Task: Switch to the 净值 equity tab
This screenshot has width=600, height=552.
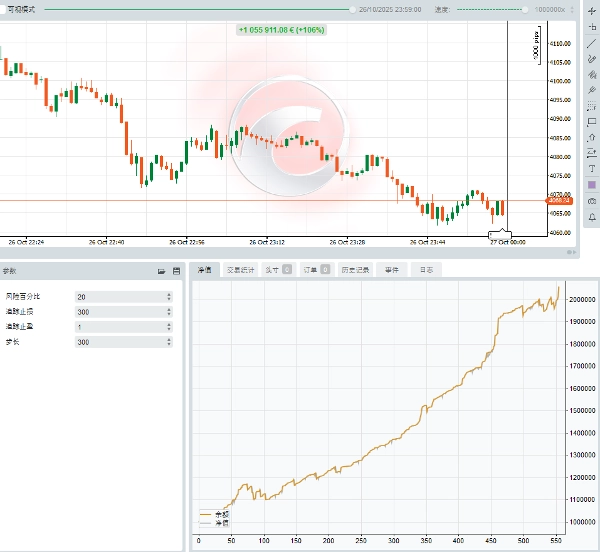Action: pyautogui.click(x=204, y=270)
